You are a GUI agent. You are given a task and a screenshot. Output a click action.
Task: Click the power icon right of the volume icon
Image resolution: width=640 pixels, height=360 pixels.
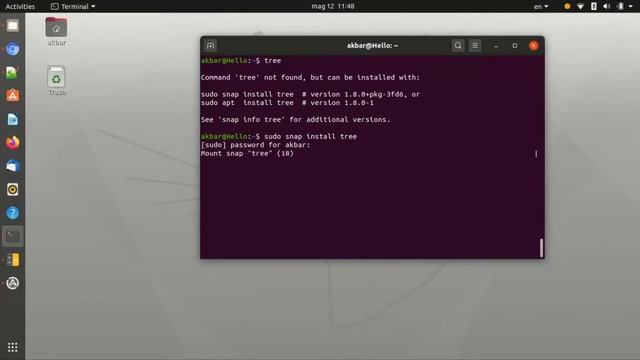(620, 6)
